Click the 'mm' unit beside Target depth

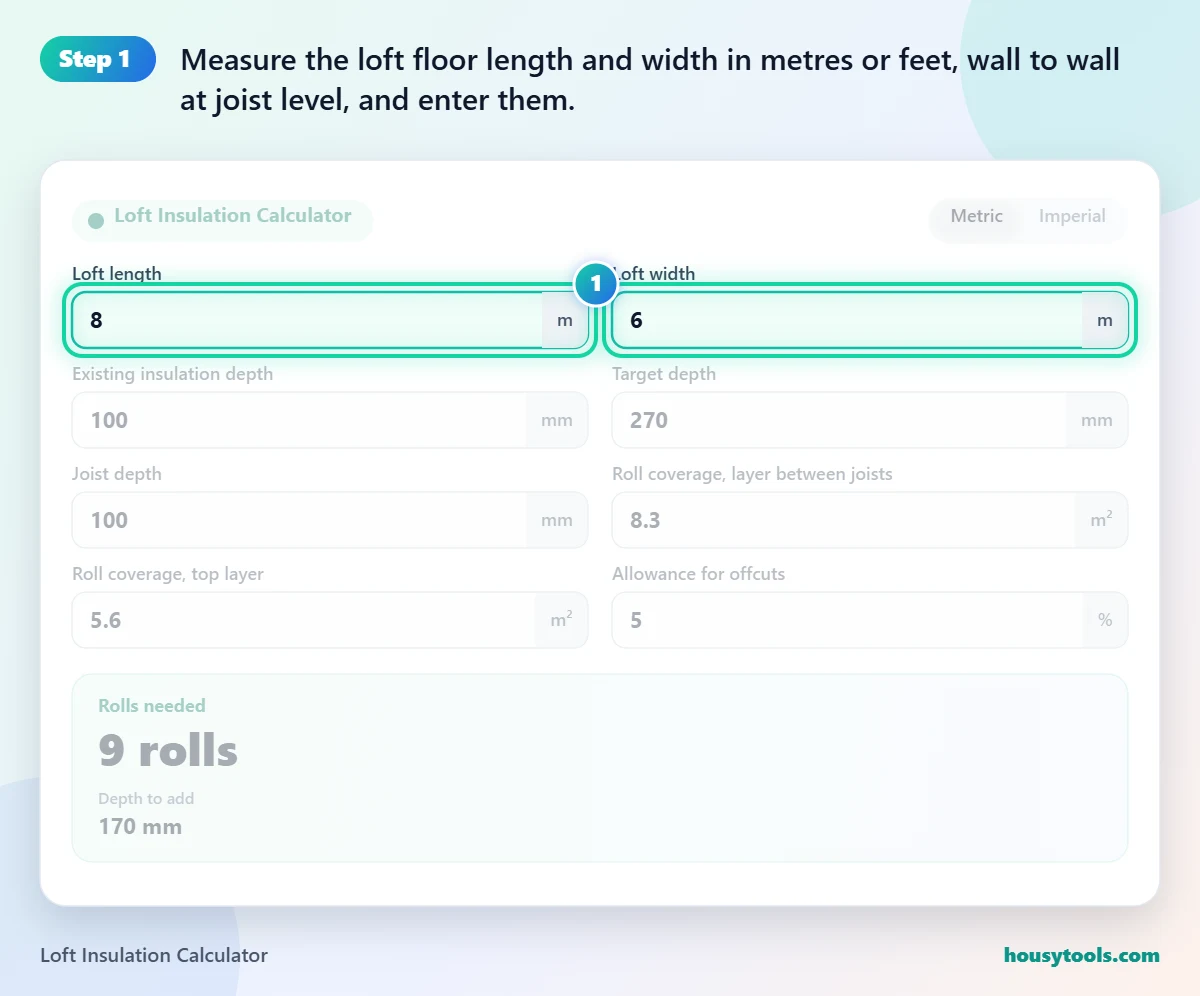[1097, 420]
